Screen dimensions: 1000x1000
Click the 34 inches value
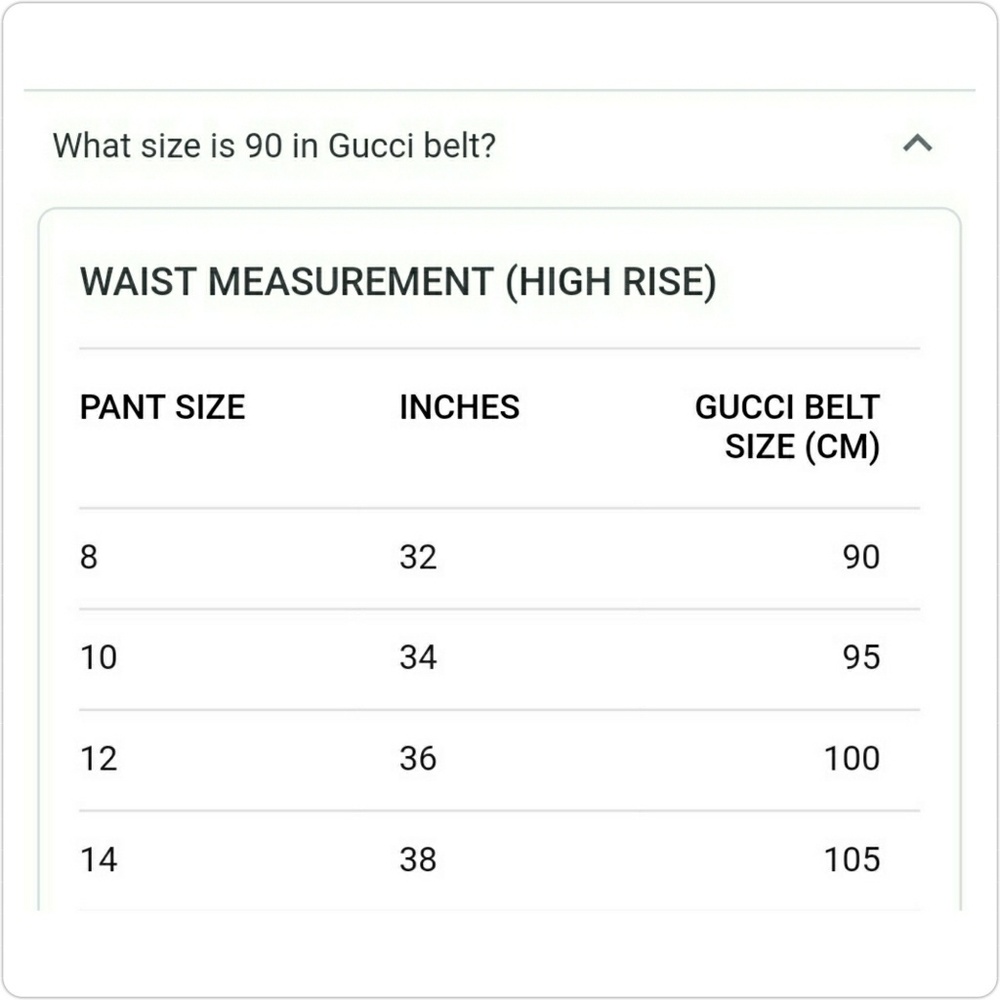pyautogui.click(x=417, y=657)
